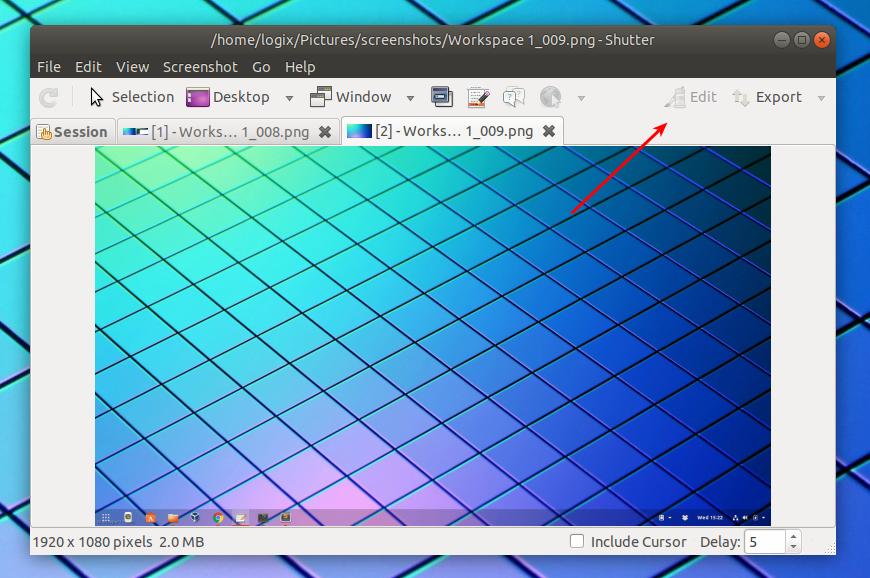870x578 pixels.
Task: Select the Selection capture tool
Action: tap(135, 97)
